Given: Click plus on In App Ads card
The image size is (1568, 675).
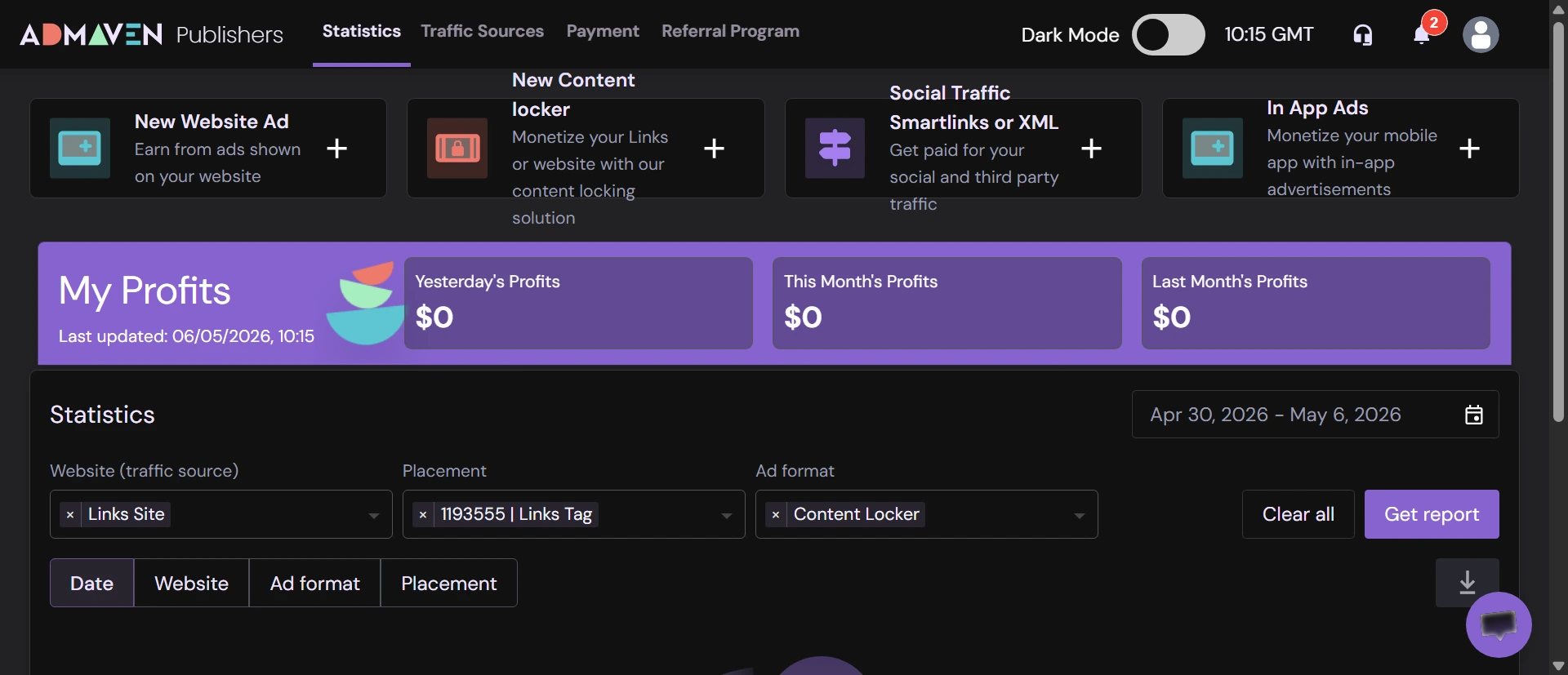Looking at the screenshot, I should click(x=1469, y=148).
